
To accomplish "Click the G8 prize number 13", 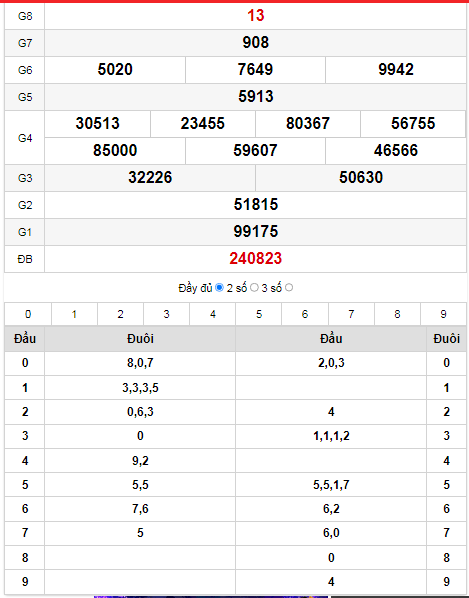I will tap(255, 16).
